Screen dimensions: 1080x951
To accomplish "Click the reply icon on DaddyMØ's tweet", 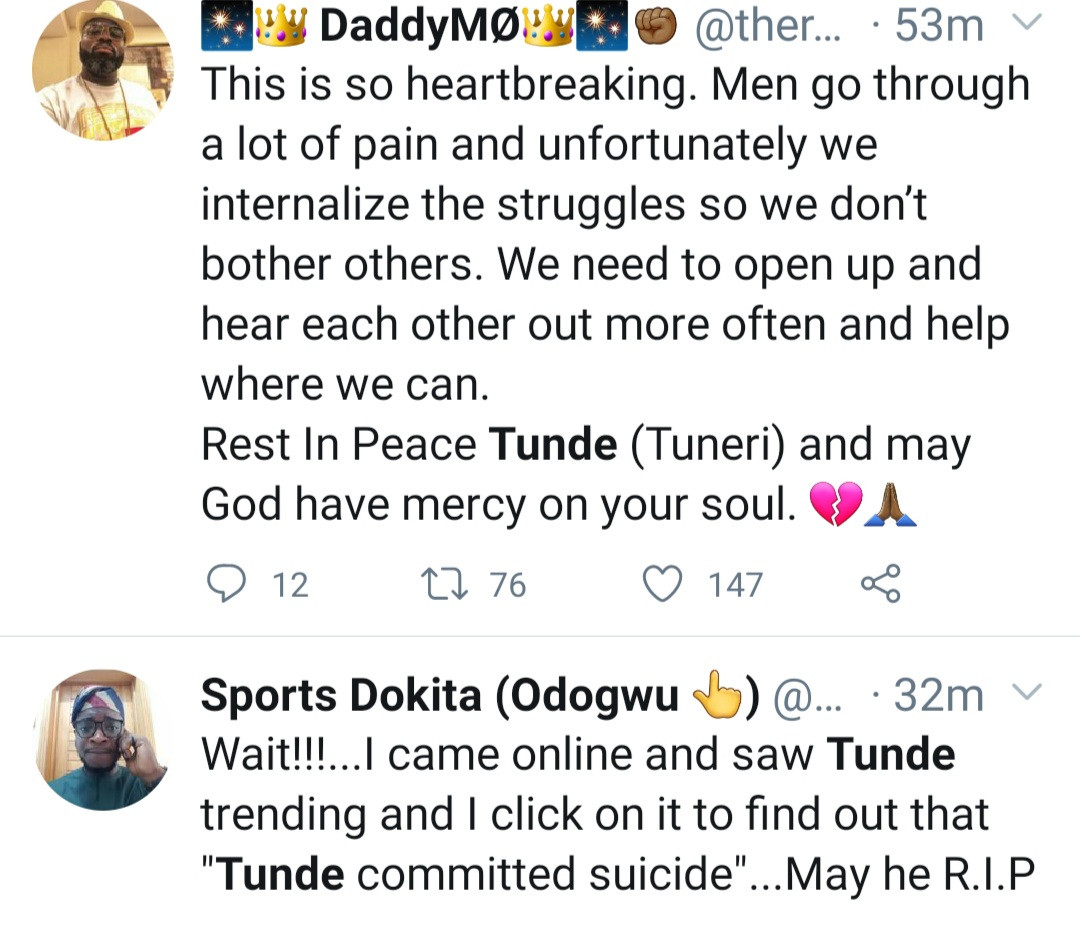I will [x=225, y=583].
